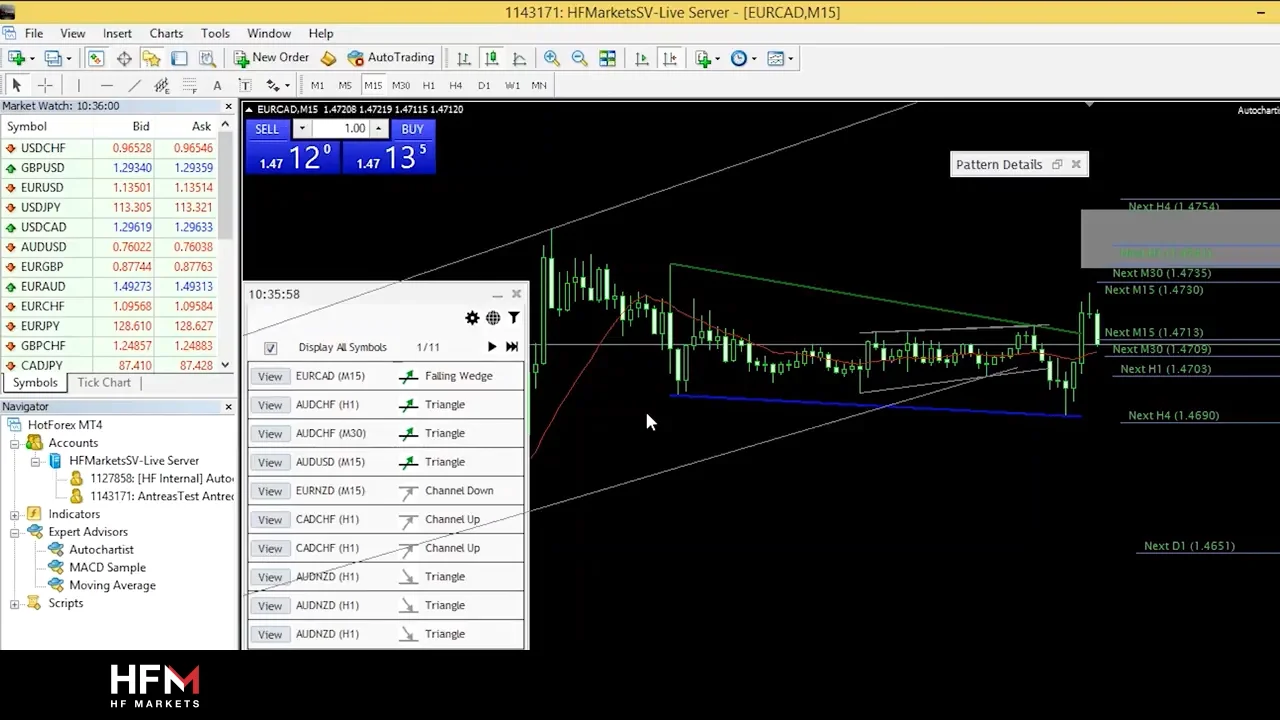Viewport: 1280px width, 720px height.
Task: Open the Autochartist settings gear
Action: click(x=472, y=318)
